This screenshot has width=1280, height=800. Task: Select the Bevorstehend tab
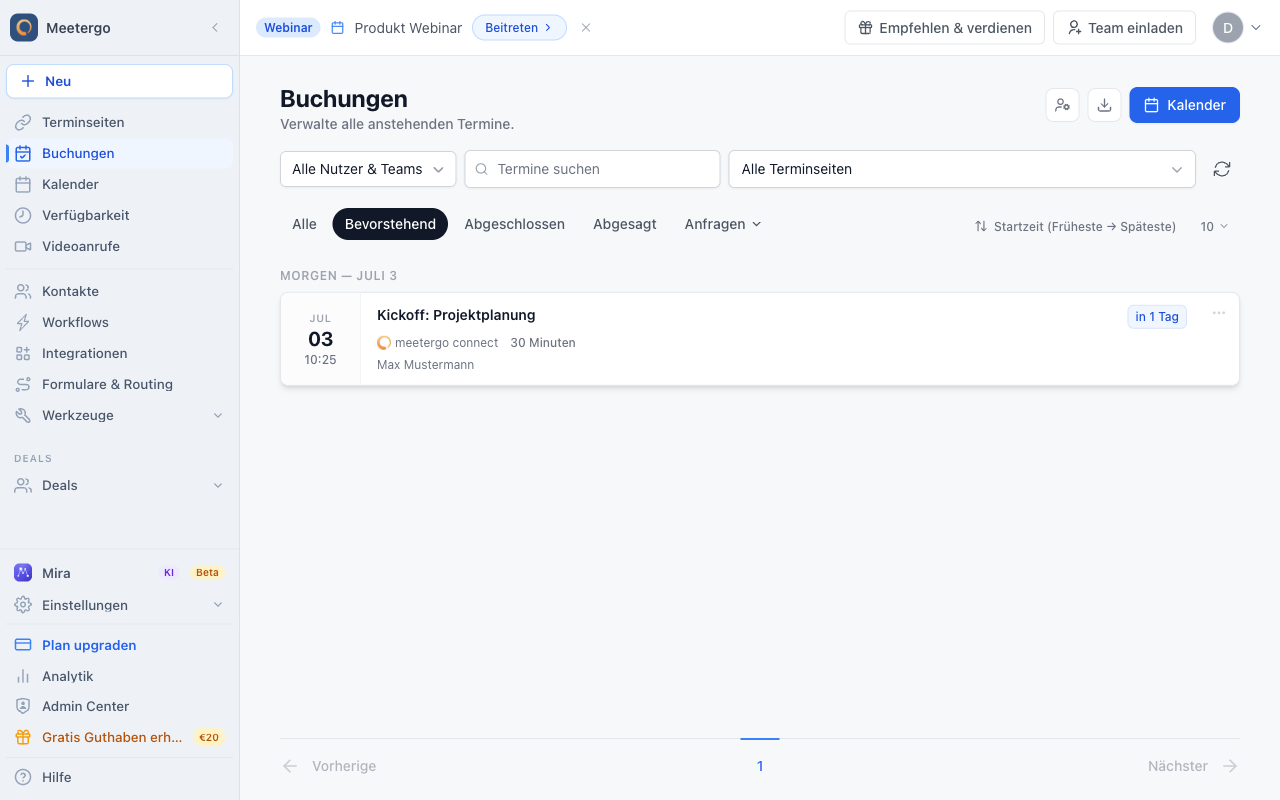[x=390, y=224]
